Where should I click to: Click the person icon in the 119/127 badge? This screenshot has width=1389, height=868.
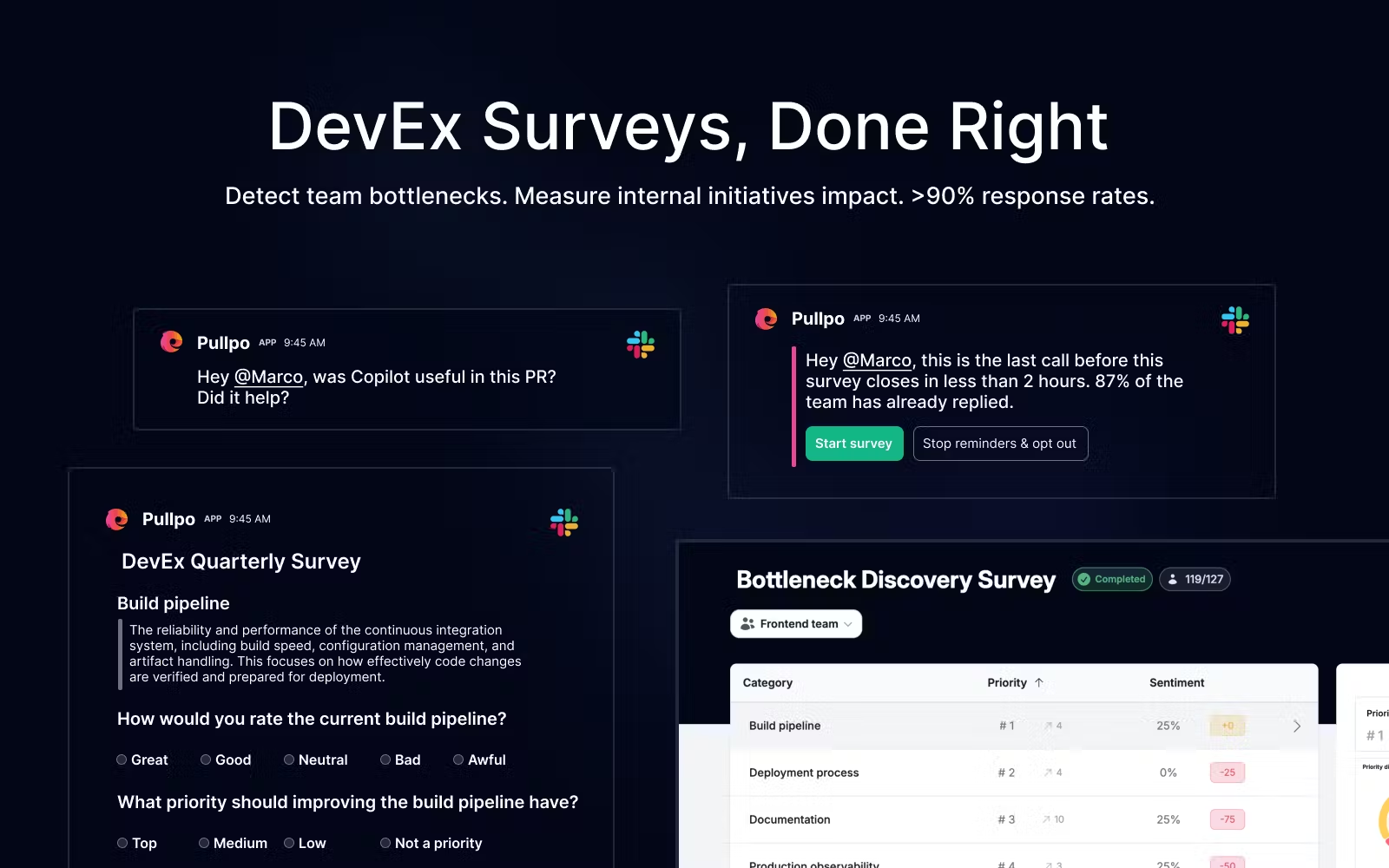click(1173, 579)
